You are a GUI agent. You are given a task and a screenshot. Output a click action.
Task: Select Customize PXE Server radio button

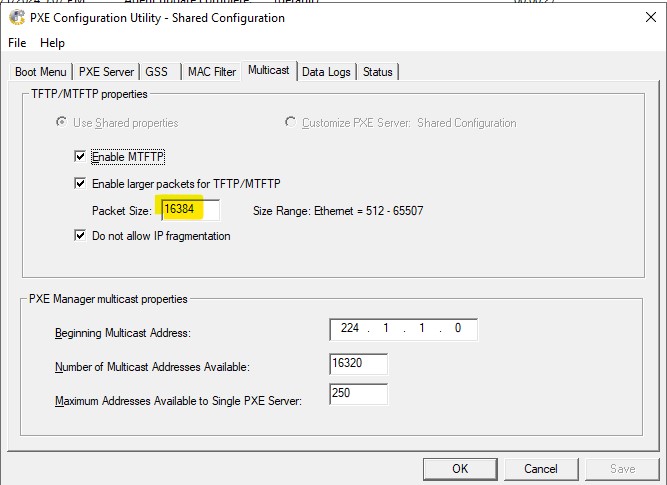coord(291,123)
